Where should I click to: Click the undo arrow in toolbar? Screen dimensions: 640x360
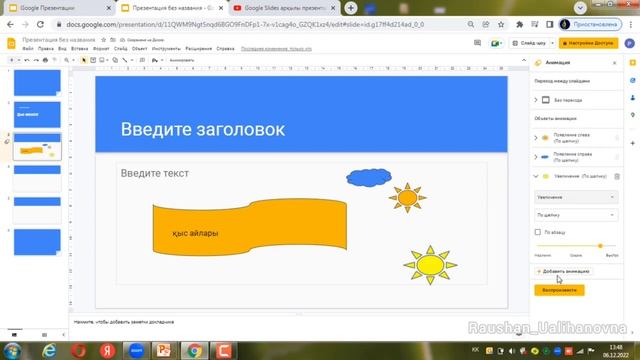pyautogui.click(x=27, y=60)
